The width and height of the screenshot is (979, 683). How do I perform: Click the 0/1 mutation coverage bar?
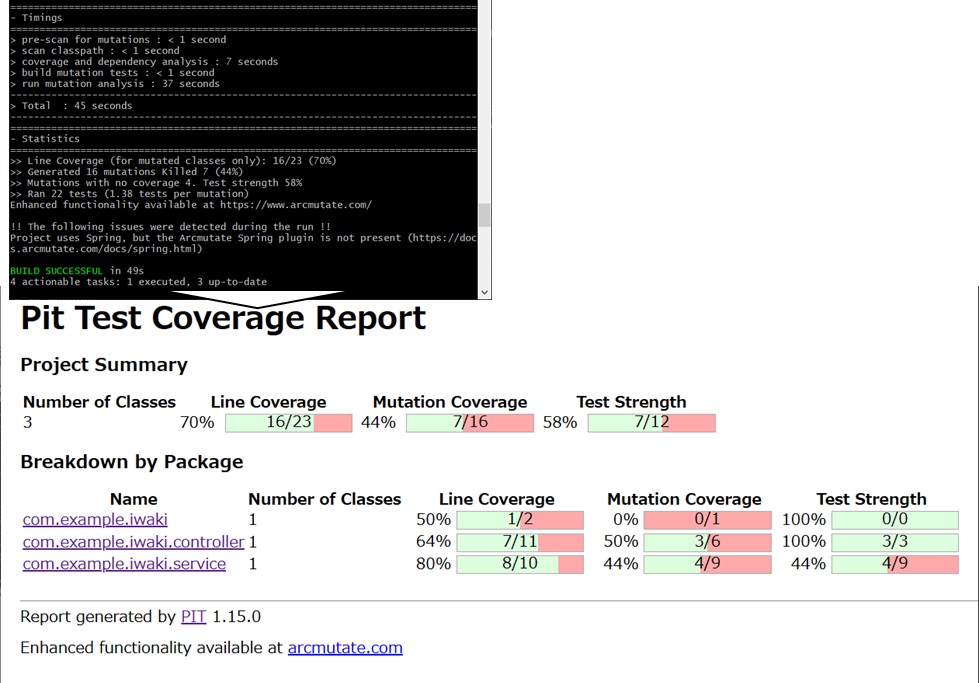point(707,519)
